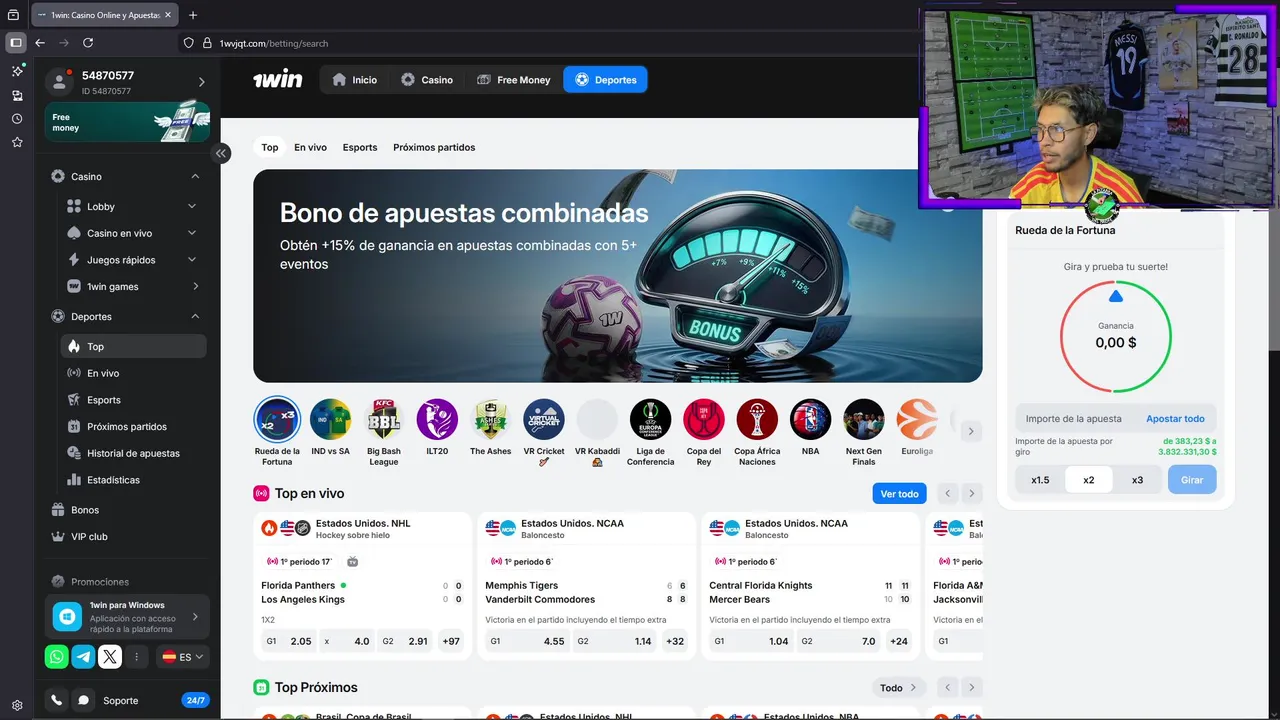Expand Casino en vivo submenu
This screenshot has height=720, width=1280.
pyautogui.click(x=192, y=233)
